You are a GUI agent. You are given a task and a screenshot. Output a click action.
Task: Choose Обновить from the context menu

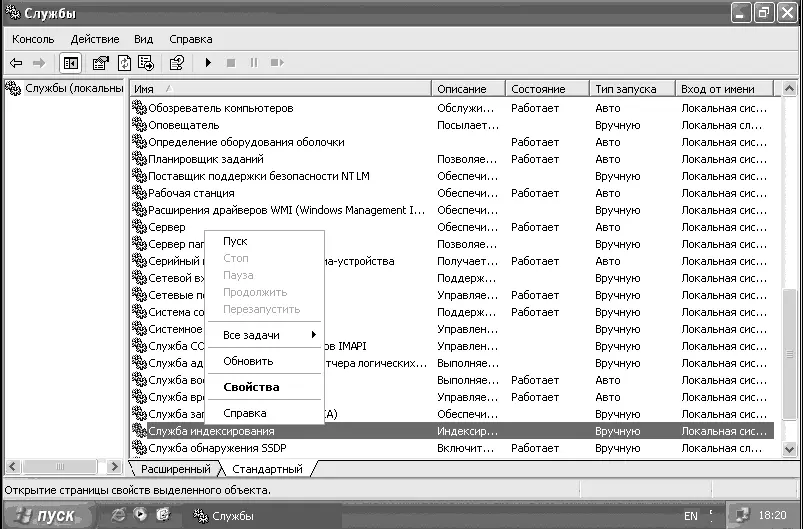[248, 361]
